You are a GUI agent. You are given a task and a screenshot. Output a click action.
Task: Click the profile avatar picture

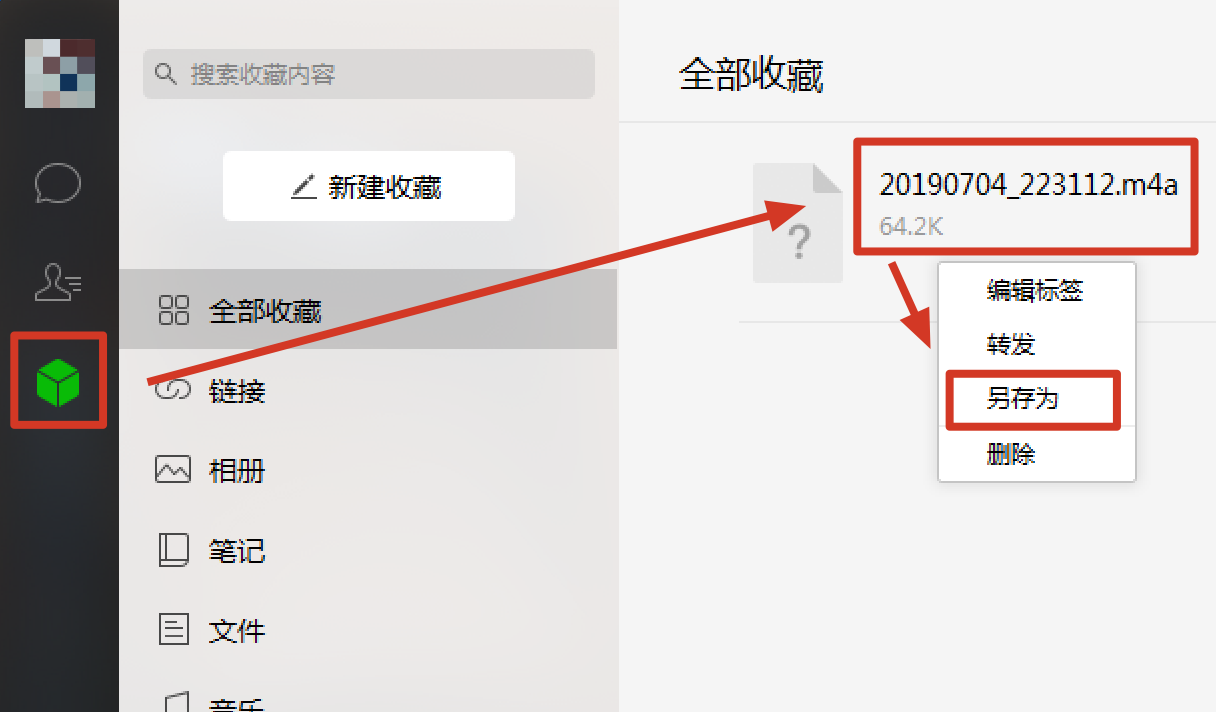coord(60,73)
